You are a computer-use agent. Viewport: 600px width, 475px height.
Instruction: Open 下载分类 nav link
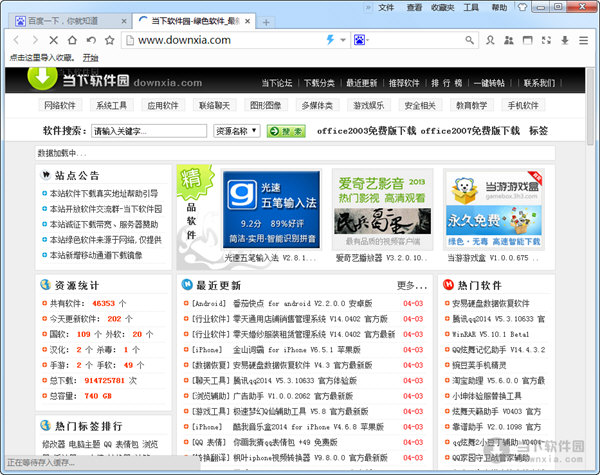[x=319, y=83]
